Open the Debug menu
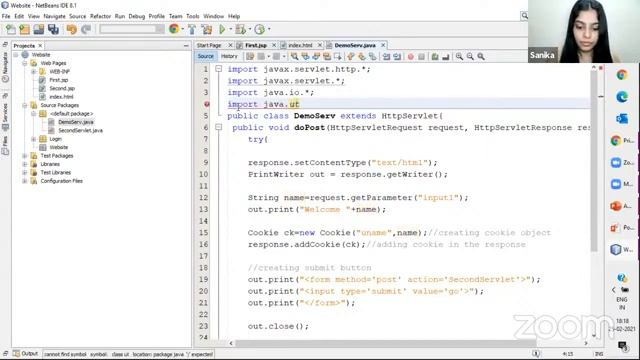Viewport: 640px width, 360px height. (137, 16)
